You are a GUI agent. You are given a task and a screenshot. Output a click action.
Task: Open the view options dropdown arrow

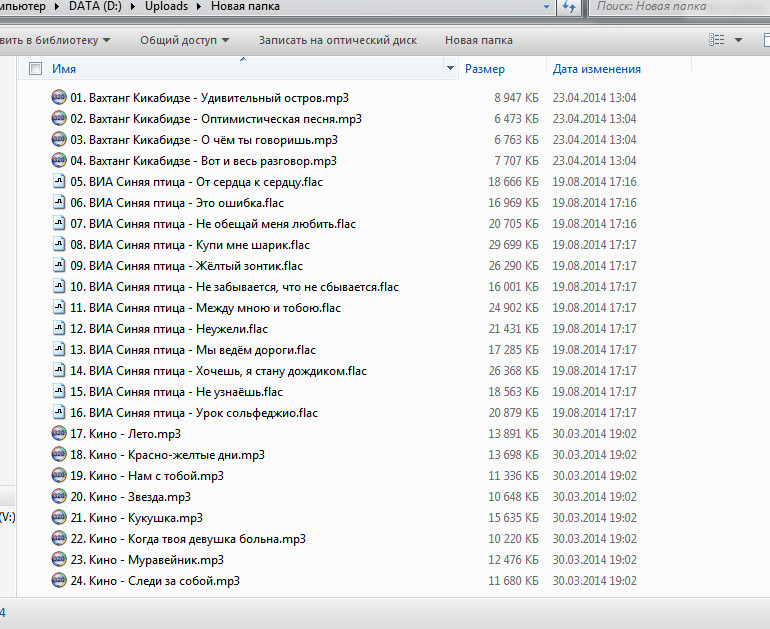click(x=739, y=41)
